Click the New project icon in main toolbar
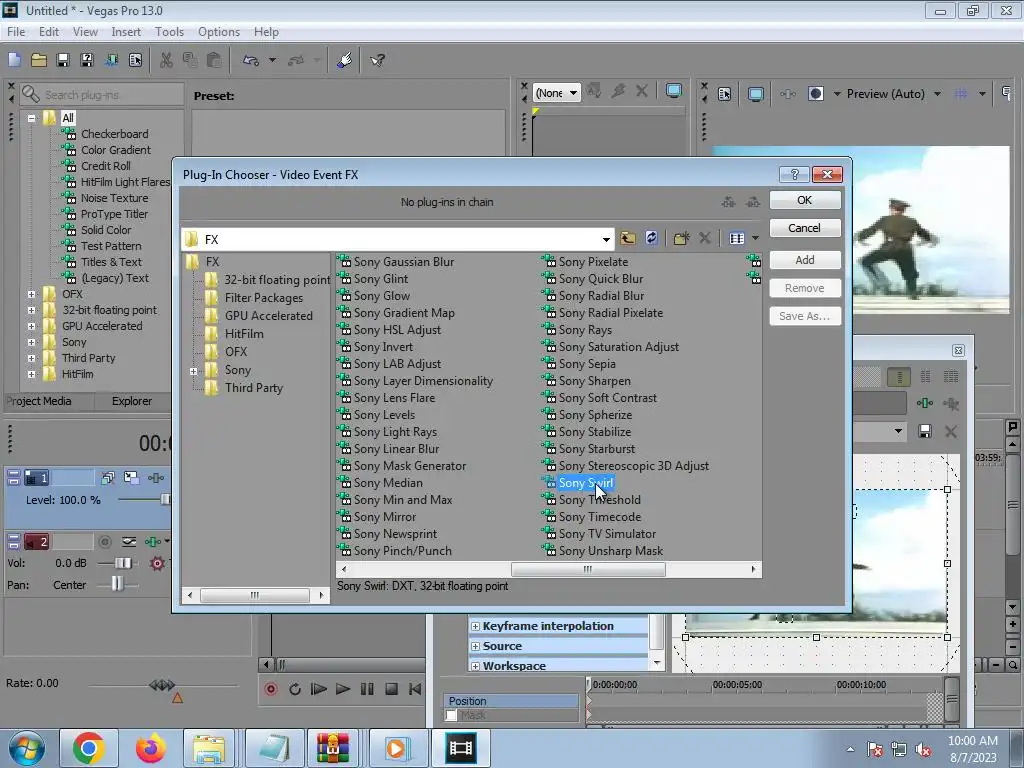Image resolution: width=1024 pixels, height=768 pixels. tap(14, 60)
